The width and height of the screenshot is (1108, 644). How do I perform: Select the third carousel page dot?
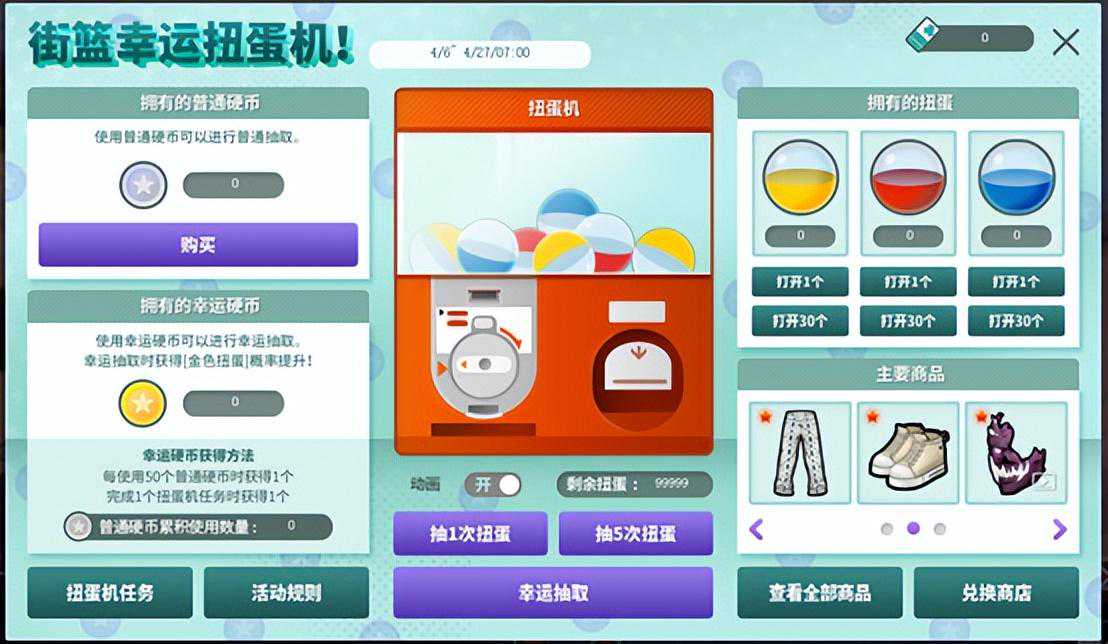[x=939, y=529]
